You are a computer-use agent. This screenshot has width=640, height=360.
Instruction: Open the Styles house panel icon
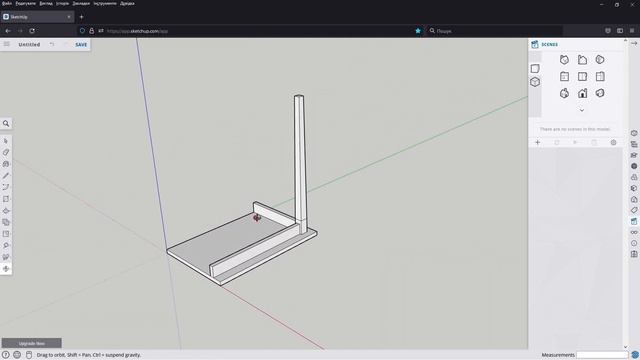(634, 199)
